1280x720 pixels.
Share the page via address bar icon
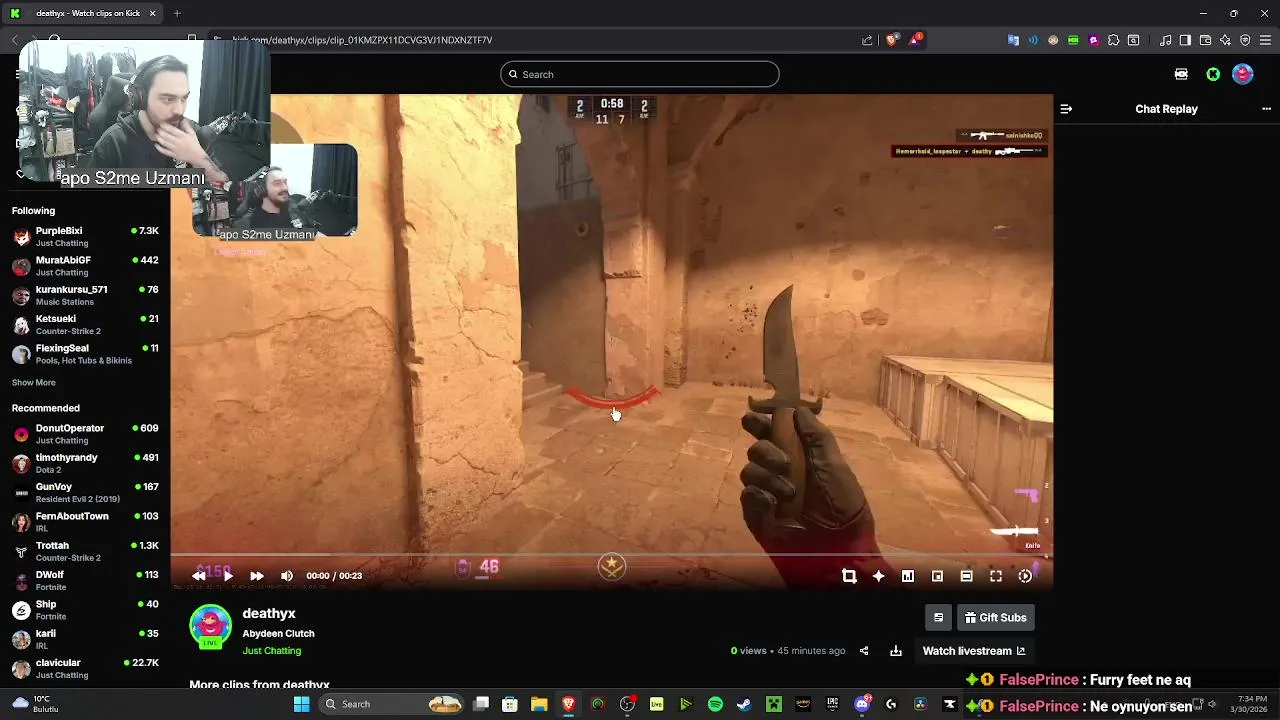pos(867,40)
